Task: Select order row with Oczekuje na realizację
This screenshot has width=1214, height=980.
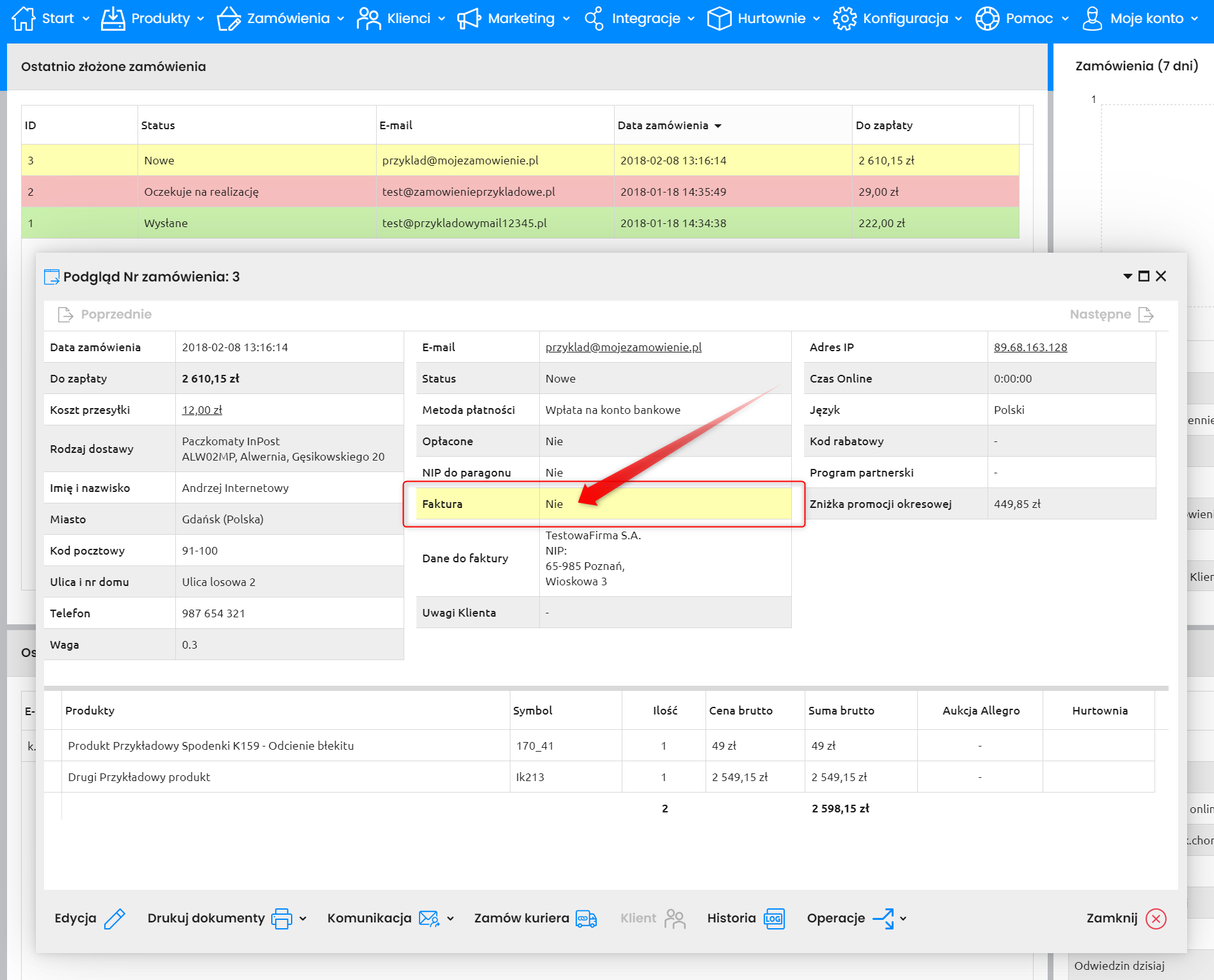Action: (x=520, y=192)
